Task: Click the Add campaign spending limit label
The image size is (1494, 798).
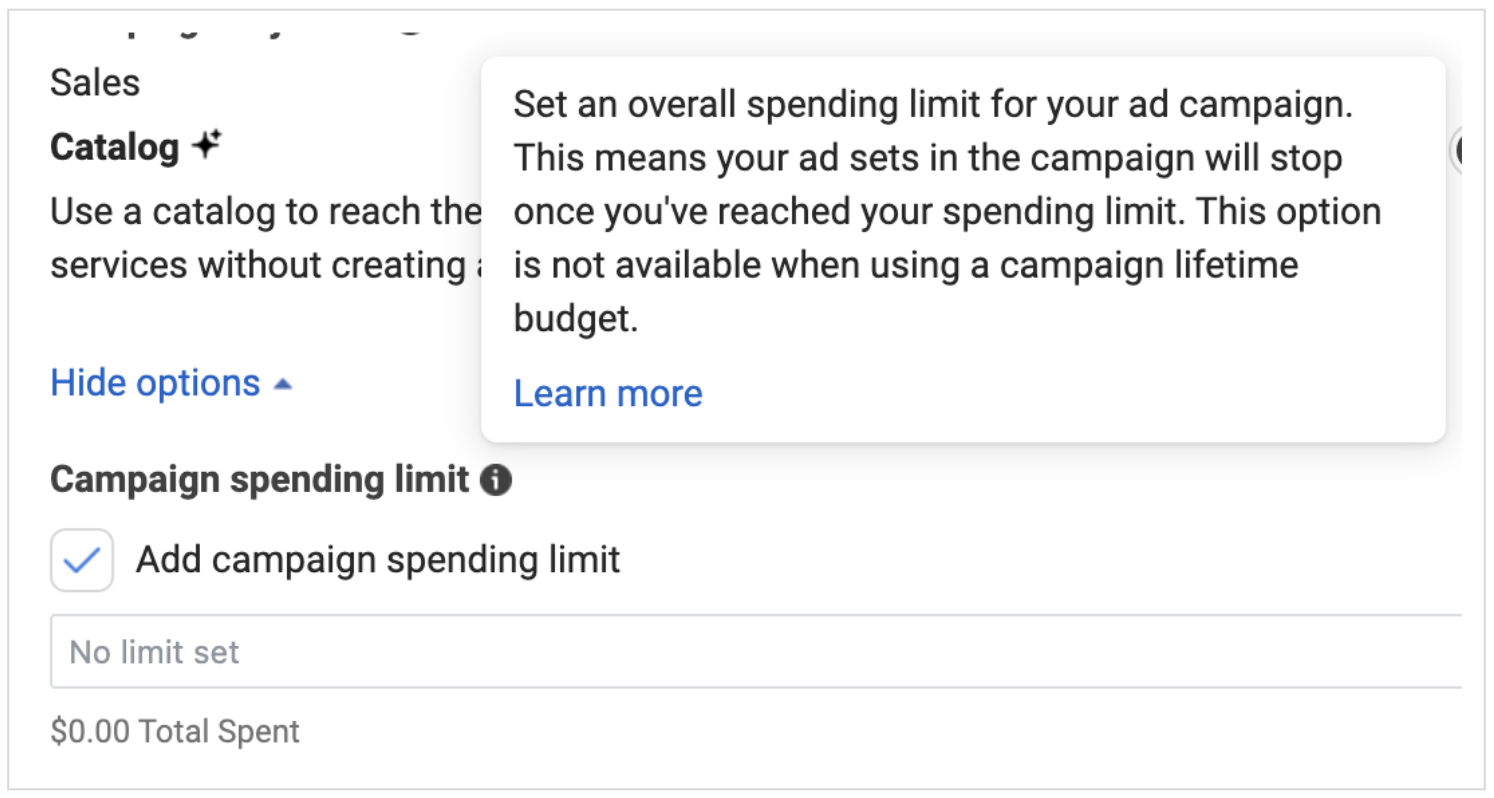Action: tap(378, 559)
